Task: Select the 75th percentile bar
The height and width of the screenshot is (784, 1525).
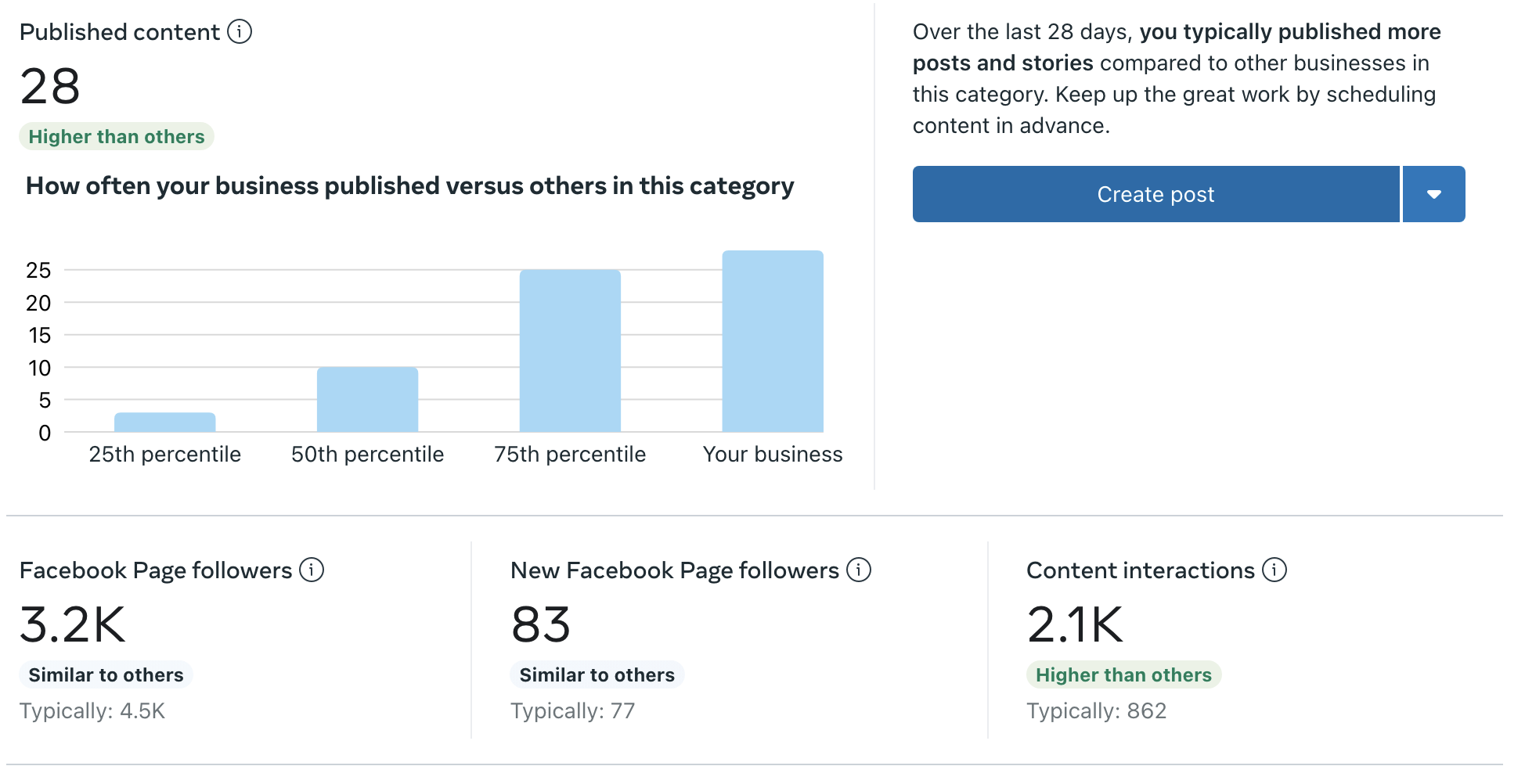Action: pos(570,351)
